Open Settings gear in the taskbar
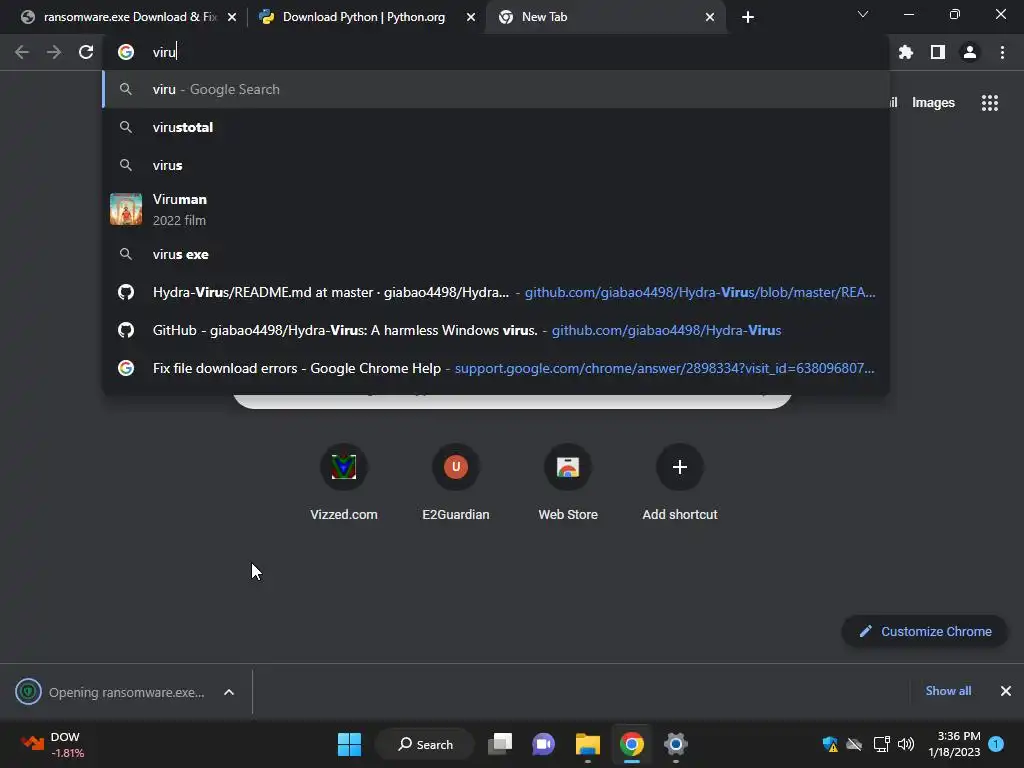 [x=675, y=744]
